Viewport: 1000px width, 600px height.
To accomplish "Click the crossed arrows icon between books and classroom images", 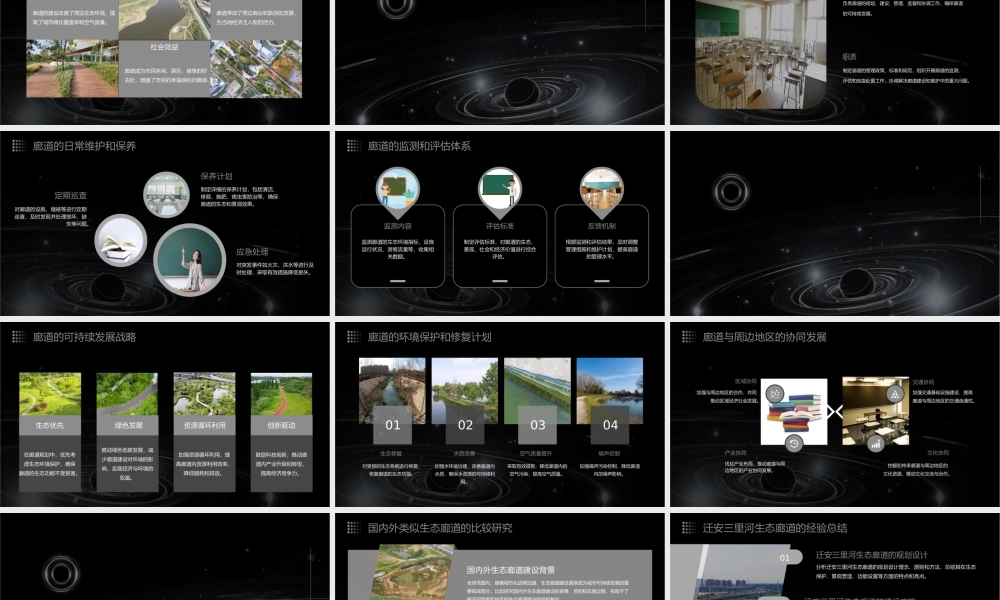I will click(835, 411).
